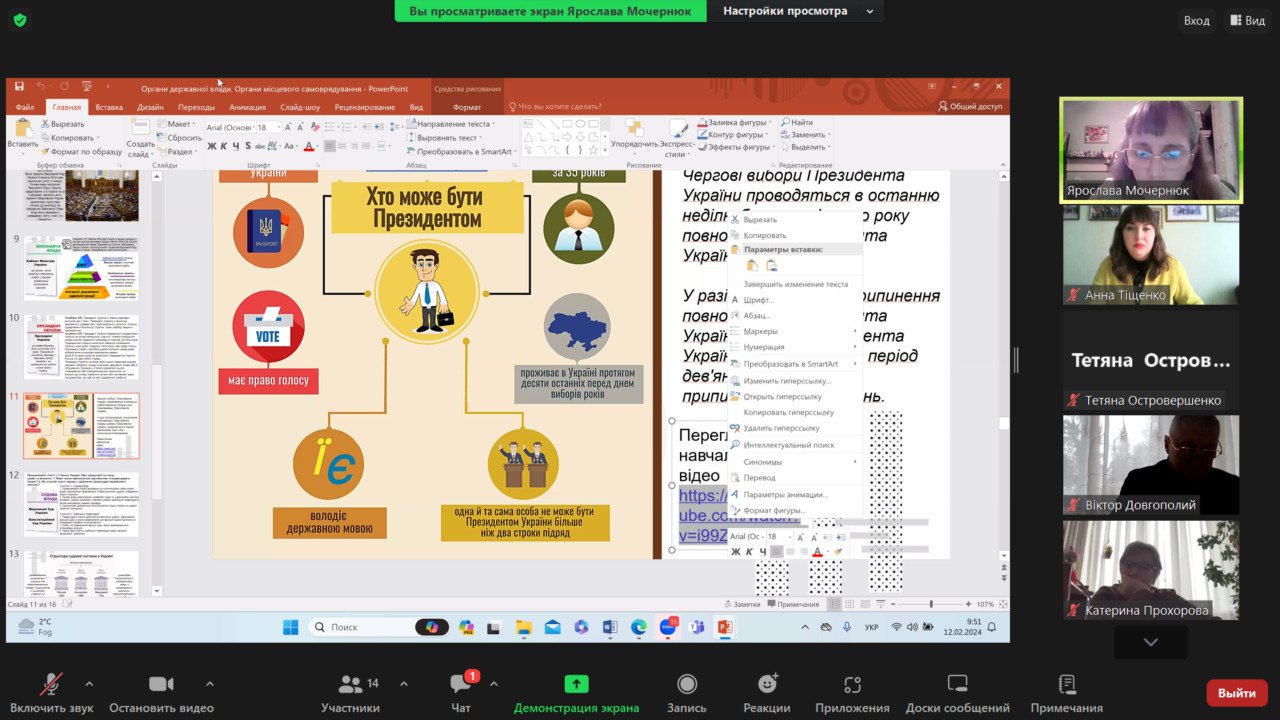The image size is (1280, 720).
Task: Switch to Дизайн ribbon tab
Action: click(150, 107)
